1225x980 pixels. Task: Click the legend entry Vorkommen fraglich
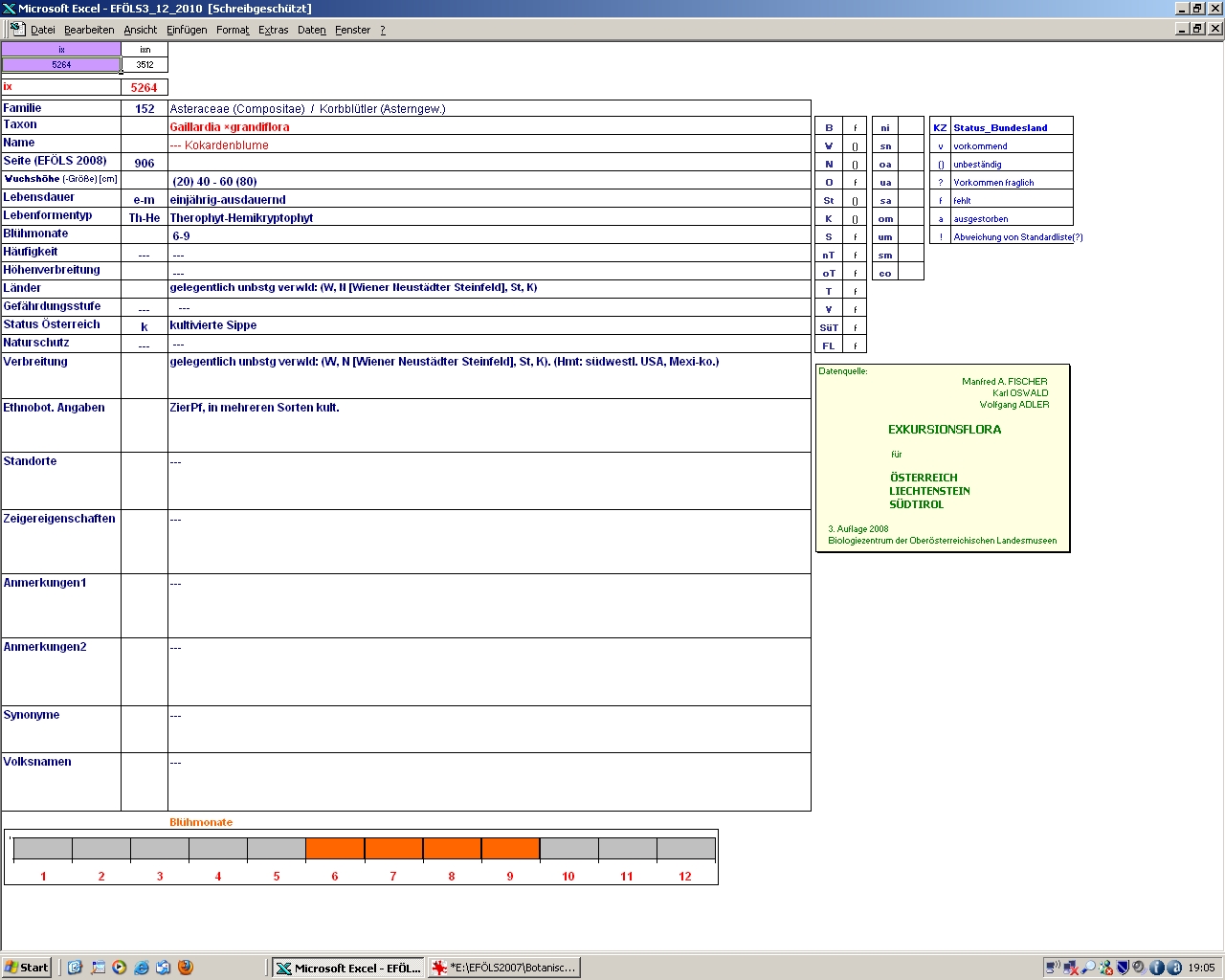tap(993, 183)
